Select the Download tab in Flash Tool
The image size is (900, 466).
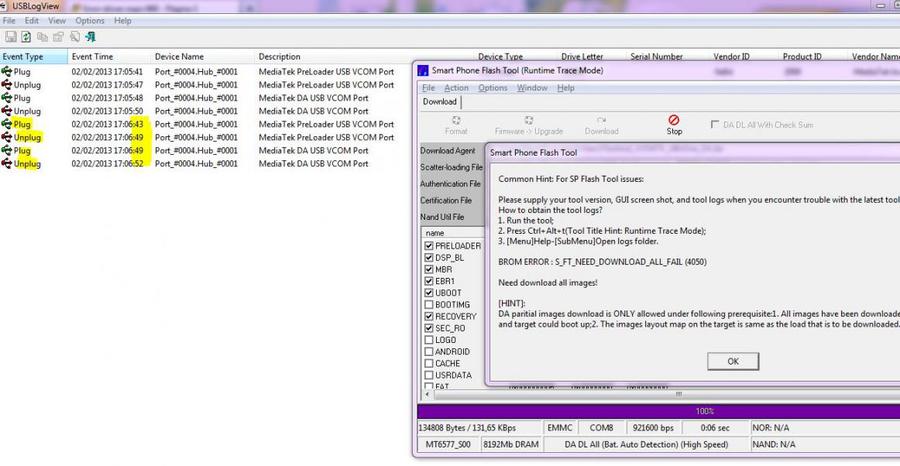coord(440,102)
